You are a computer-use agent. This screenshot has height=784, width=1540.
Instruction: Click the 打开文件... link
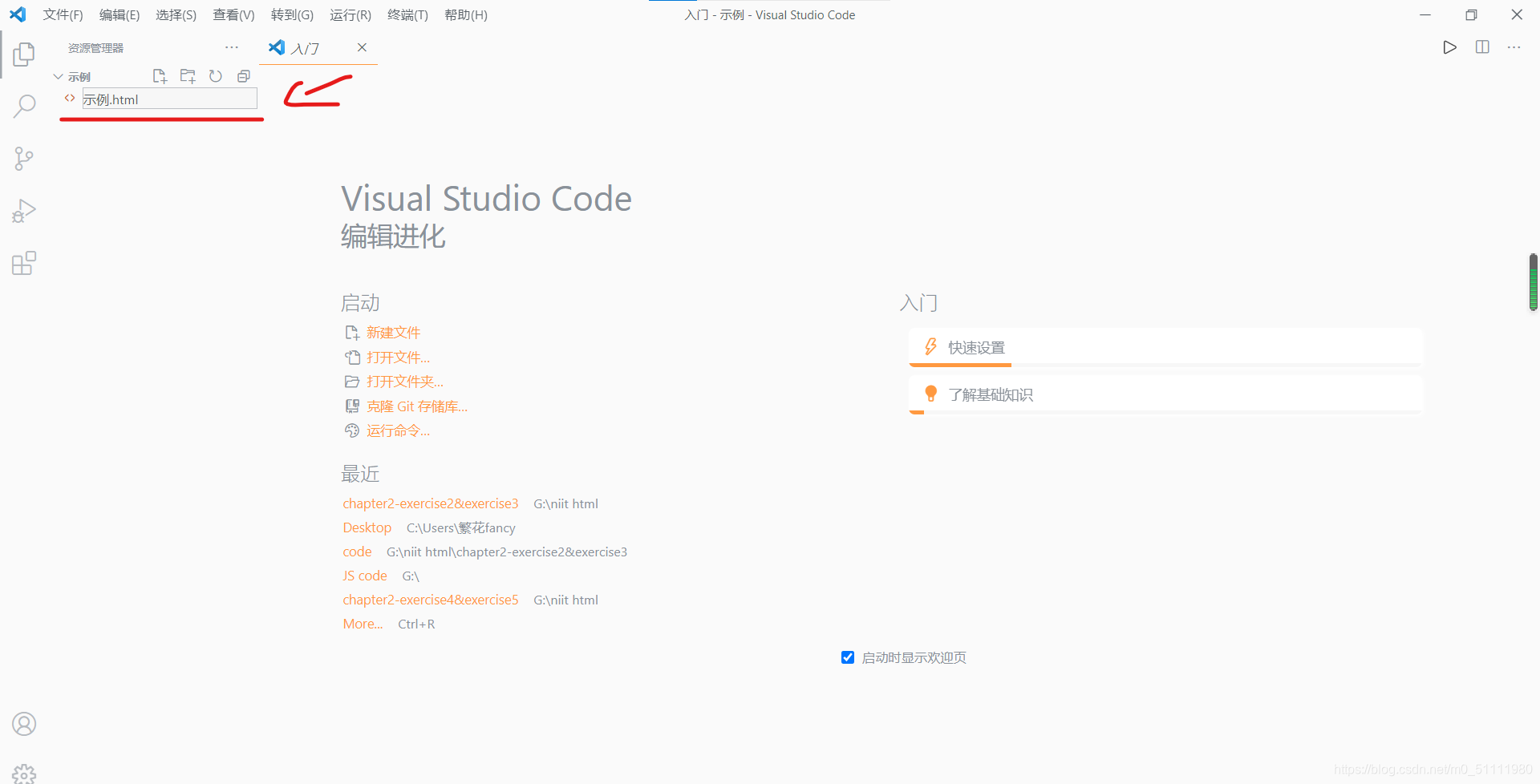tap(398, 357)
